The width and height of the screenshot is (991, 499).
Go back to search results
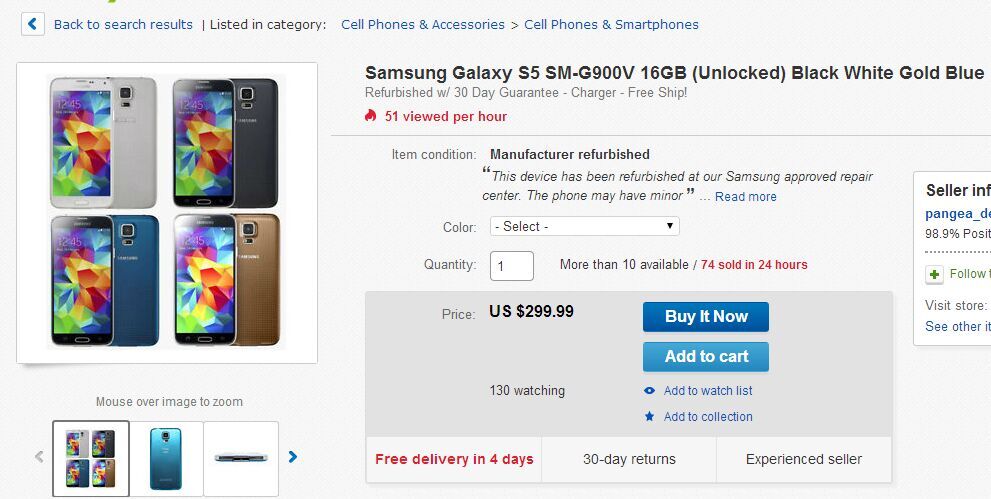pos(123,24)
